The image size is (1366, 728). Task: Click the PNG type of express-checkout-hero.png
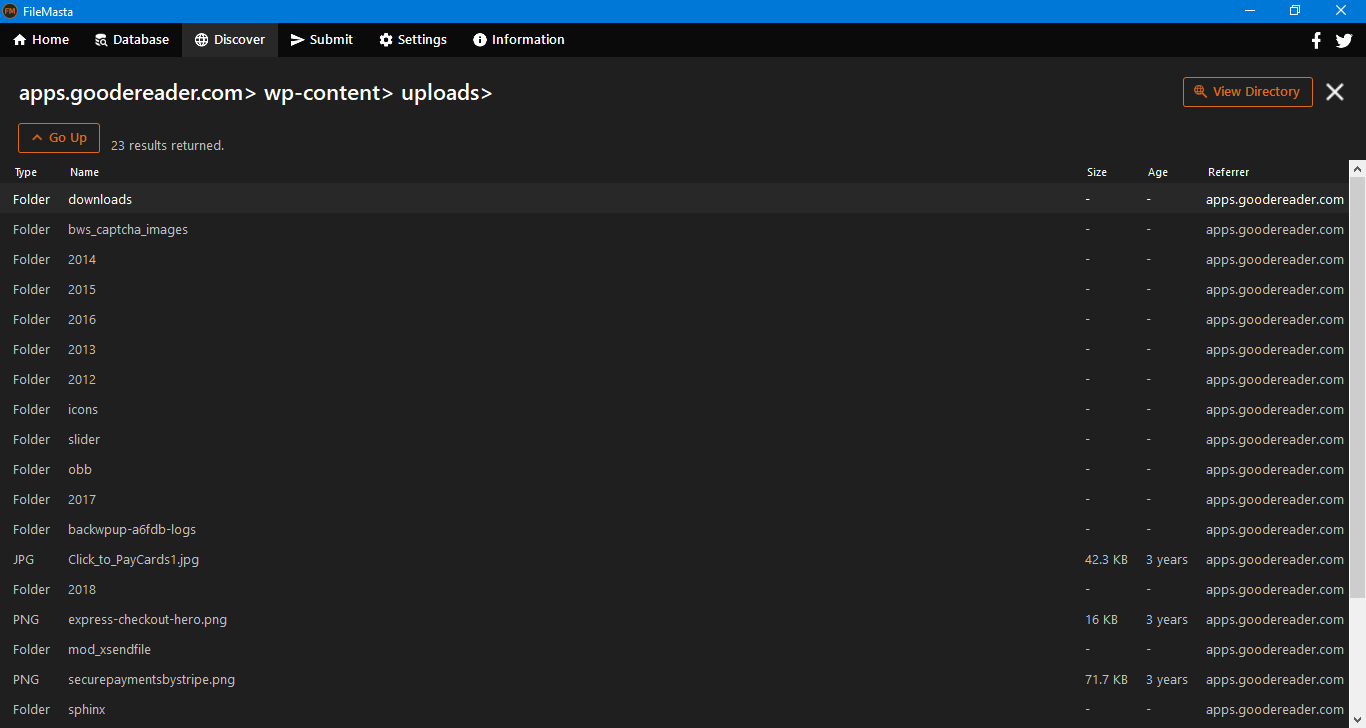point(26,620)
